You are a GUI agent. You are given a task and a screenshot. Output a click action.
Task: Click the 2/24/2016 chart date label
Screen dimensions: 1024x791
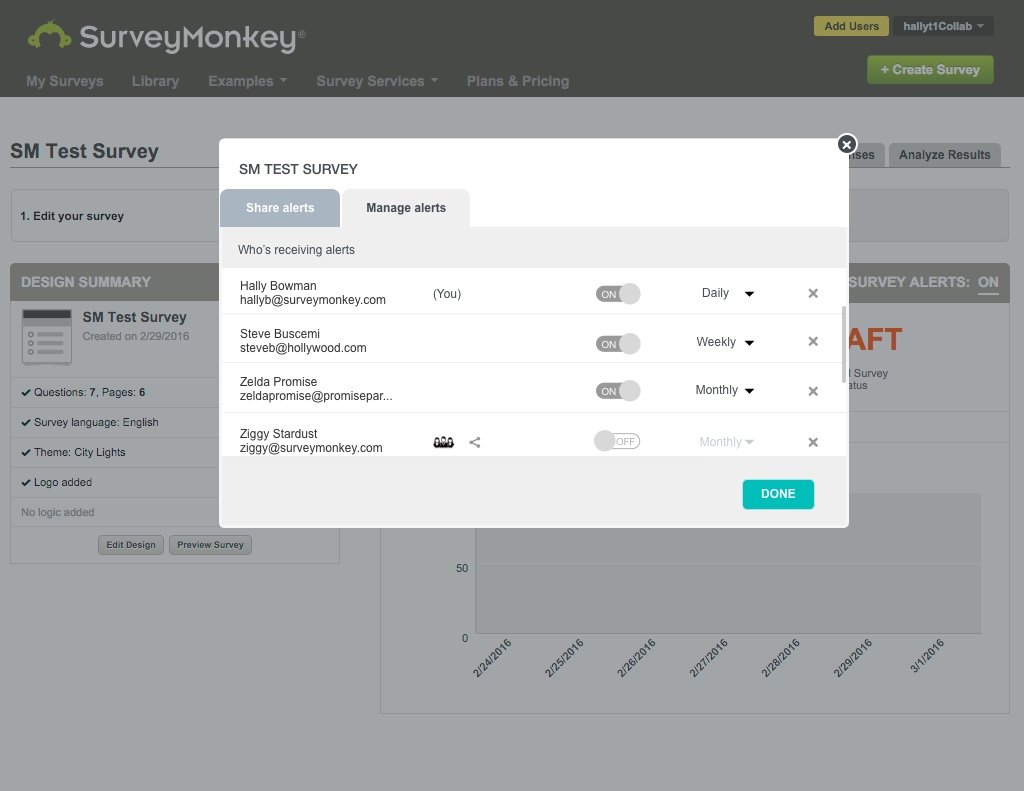pyautogui.click(x=492, y=658)
